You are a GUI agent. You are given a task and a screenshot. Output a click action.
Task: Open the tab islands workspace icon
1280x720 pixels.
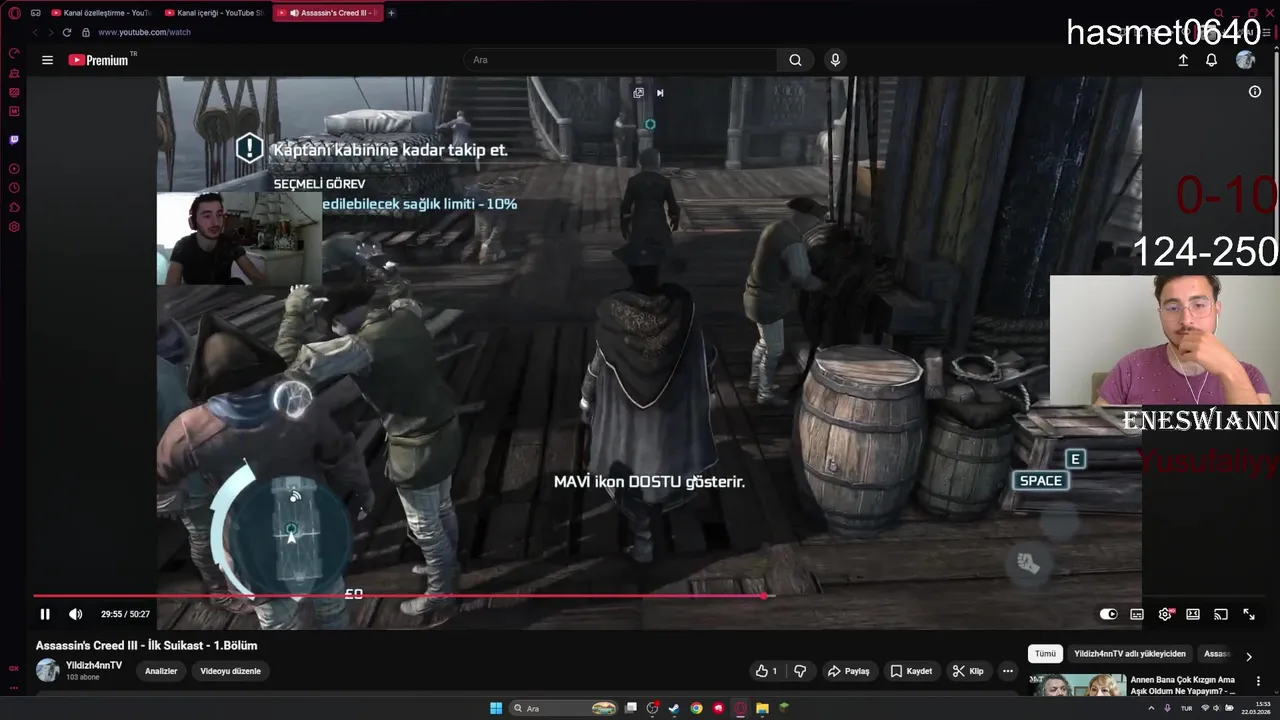(35, 13)
